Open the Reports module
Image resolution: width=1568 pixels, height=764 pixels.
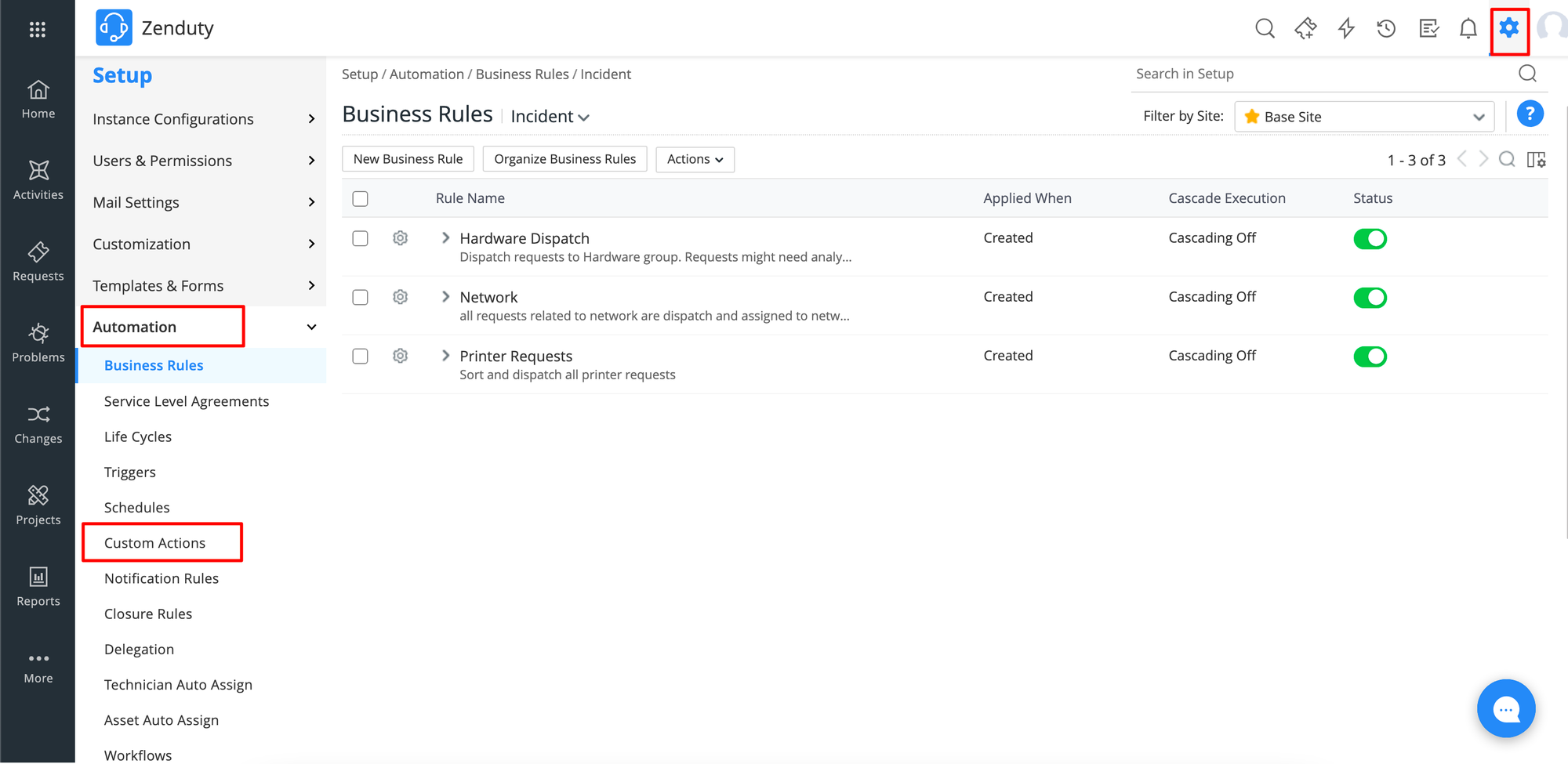coord(38,587)
